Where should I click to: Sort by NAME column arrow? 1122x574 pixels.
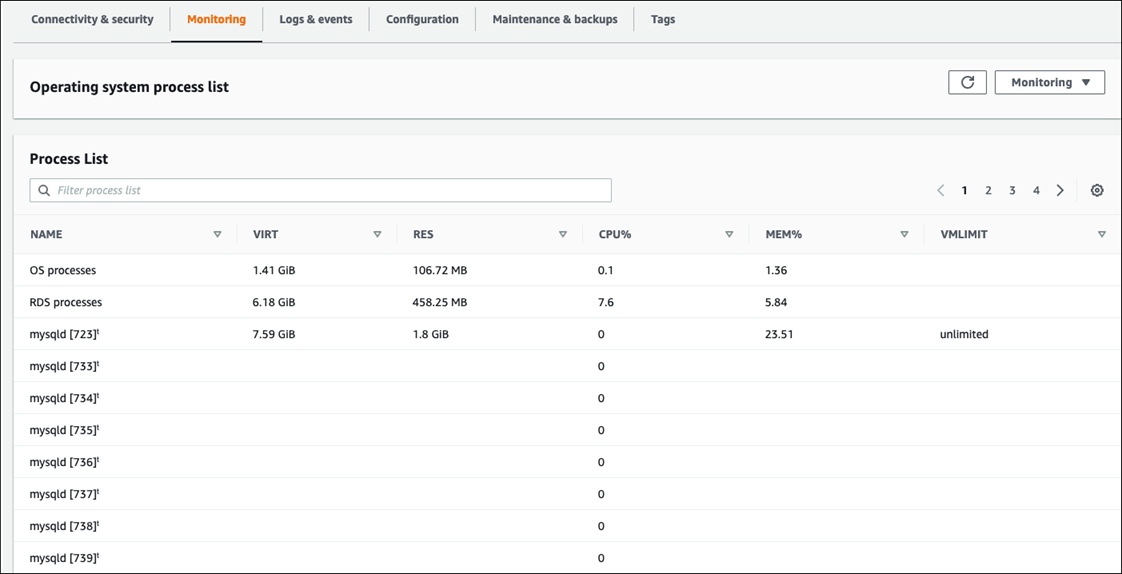click(217, 235)
